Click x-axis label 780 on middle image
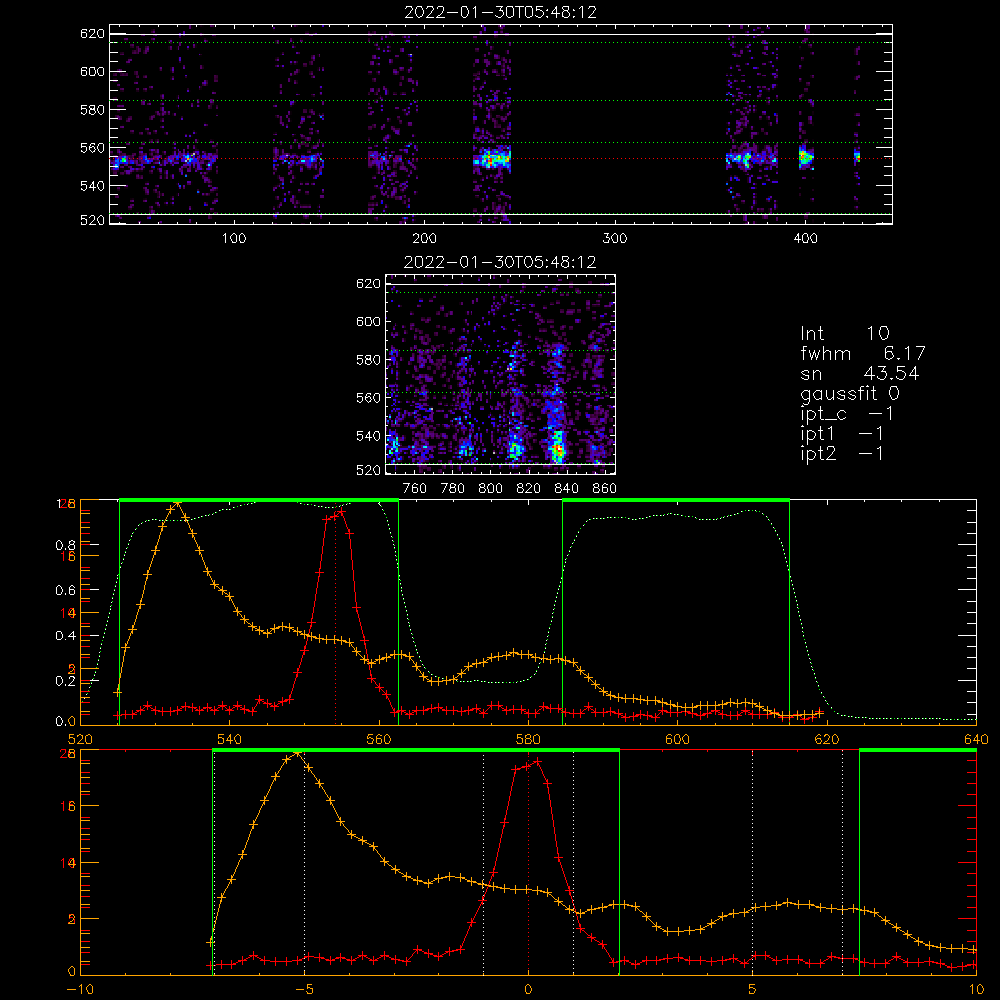Screen dimensions: 1000x1000 click(453, 488)
